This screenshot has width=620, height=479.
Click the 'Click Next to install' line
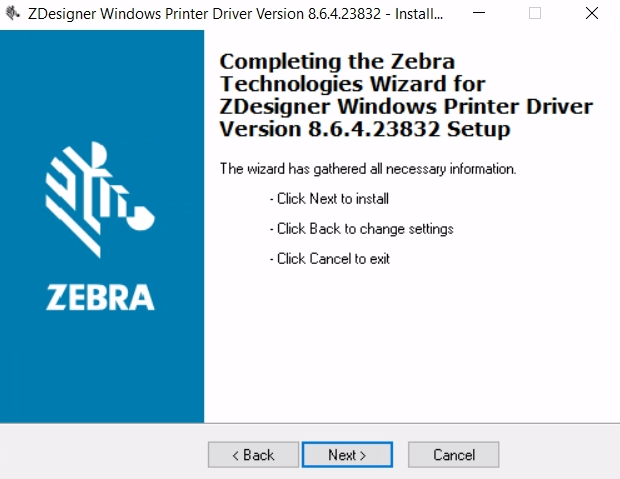point(329,199)
